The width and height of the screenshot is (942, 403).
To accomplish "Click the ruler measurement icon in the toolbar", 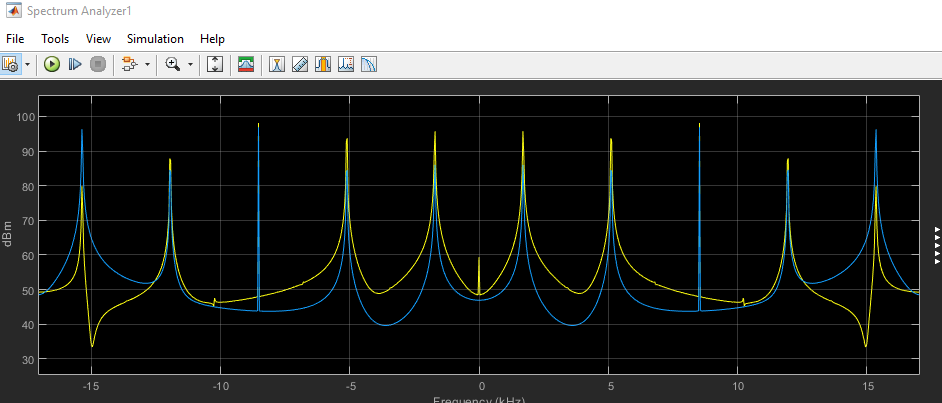I will 299,64.
